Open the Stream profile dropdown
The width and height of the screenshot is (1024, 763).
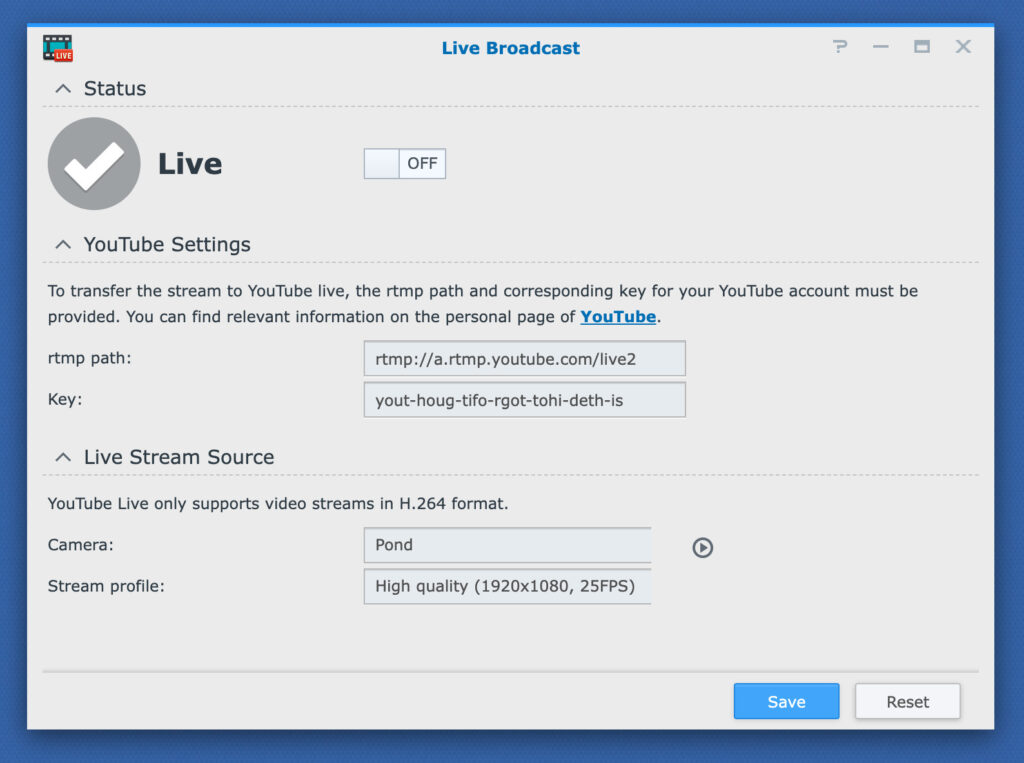click(507, 586)
